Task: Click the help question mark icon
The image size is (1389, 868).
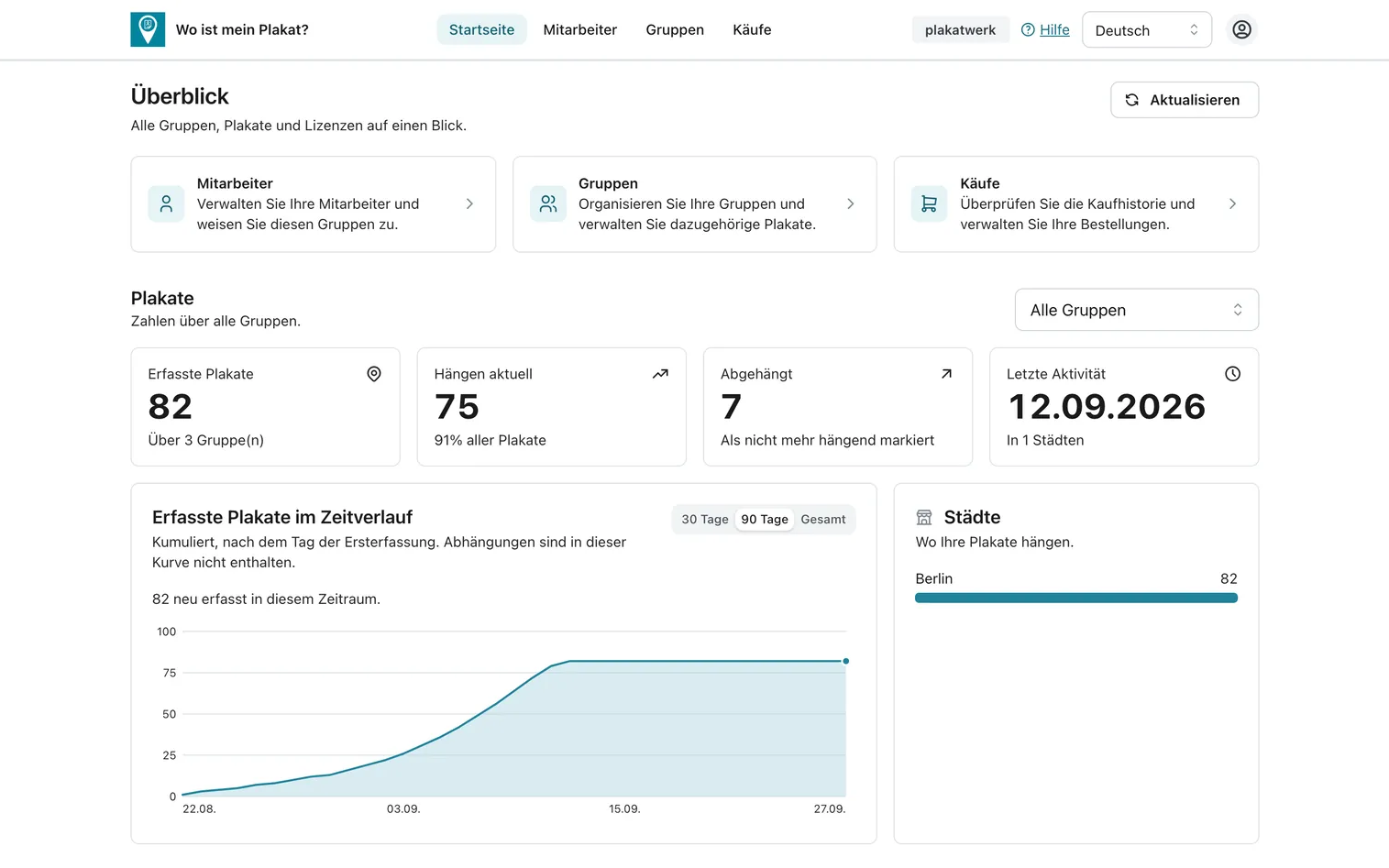Action: tap(1028, 29)
